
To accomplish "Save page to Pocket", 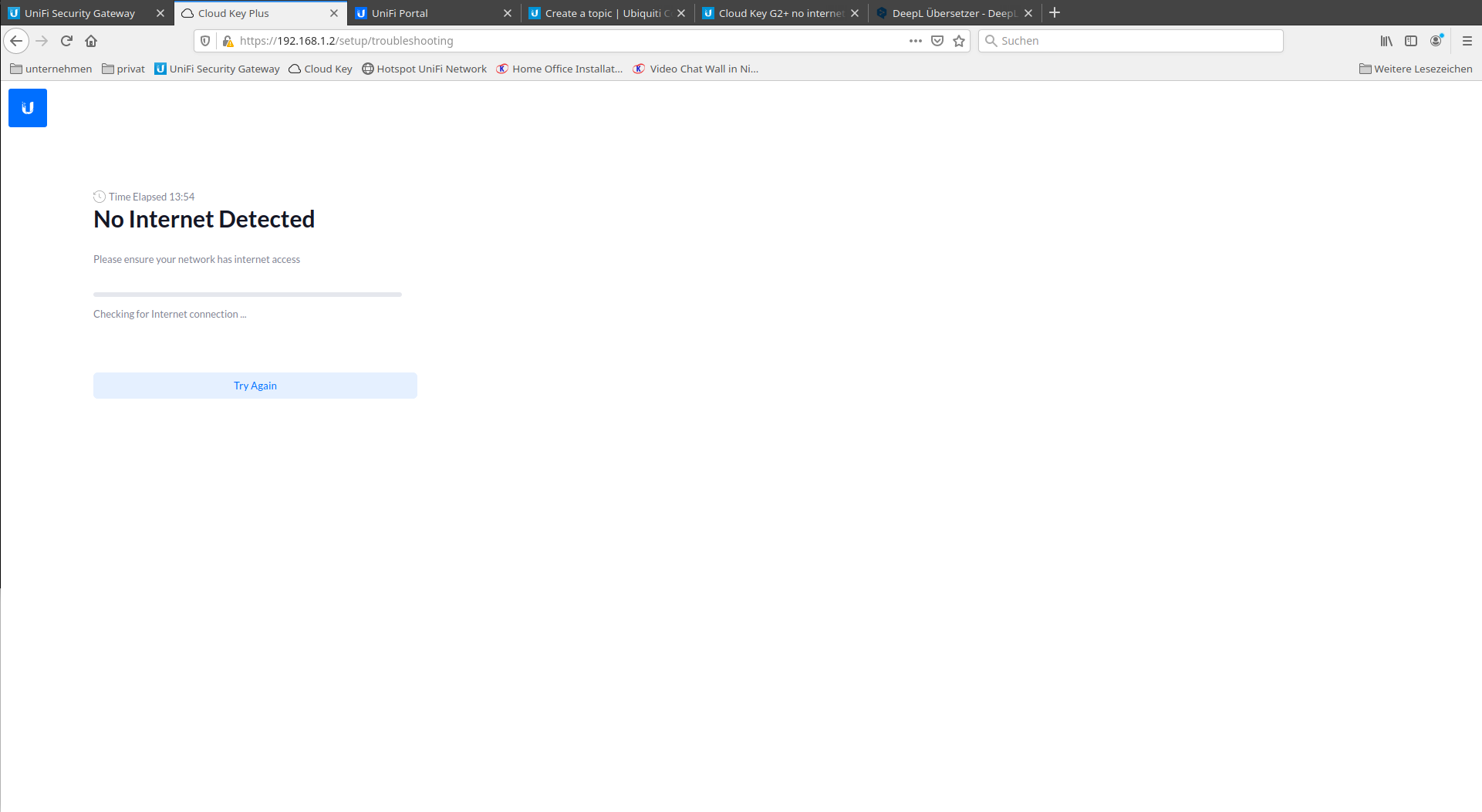I will point(937,41).
